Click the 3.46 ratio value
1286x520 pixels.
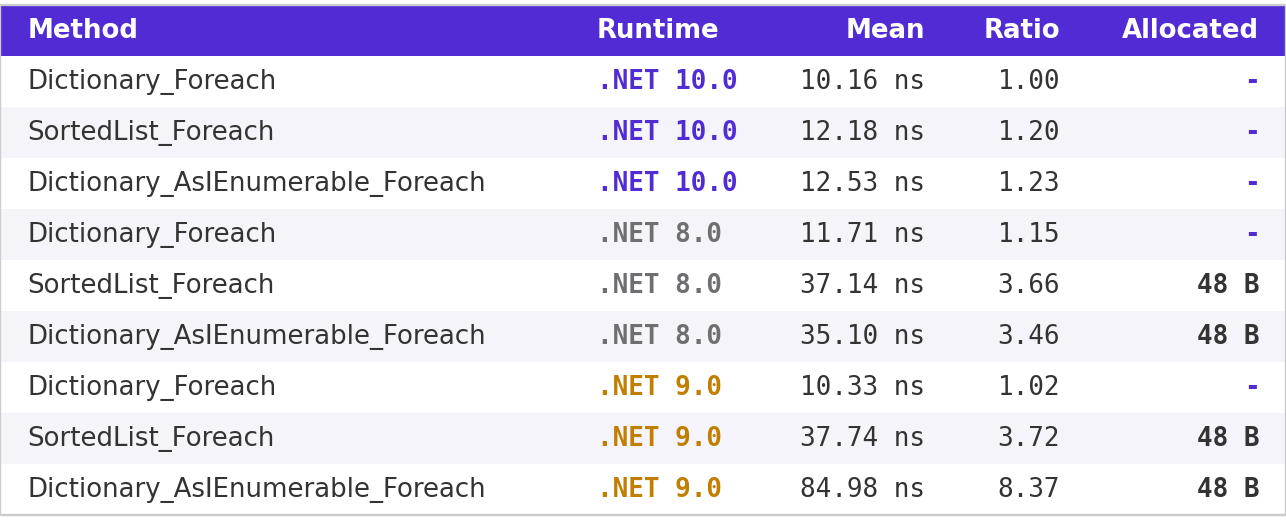pos(1028,336)
